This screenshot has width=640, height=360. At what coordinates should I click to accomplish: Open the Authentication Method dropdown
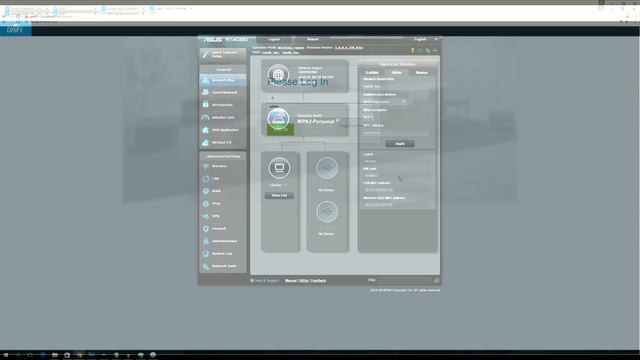coord(384,102)
